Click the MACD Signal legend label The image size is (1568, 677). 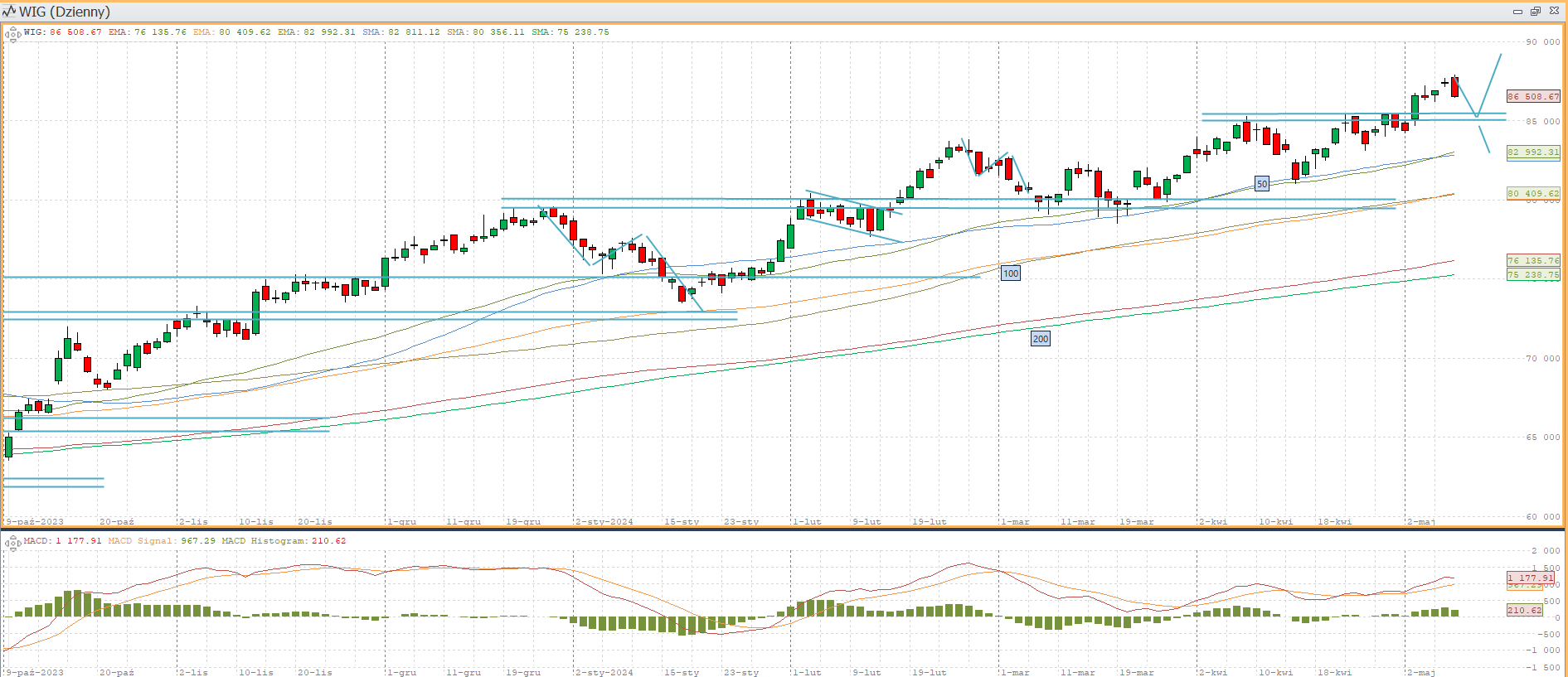[x=162, y=541]
